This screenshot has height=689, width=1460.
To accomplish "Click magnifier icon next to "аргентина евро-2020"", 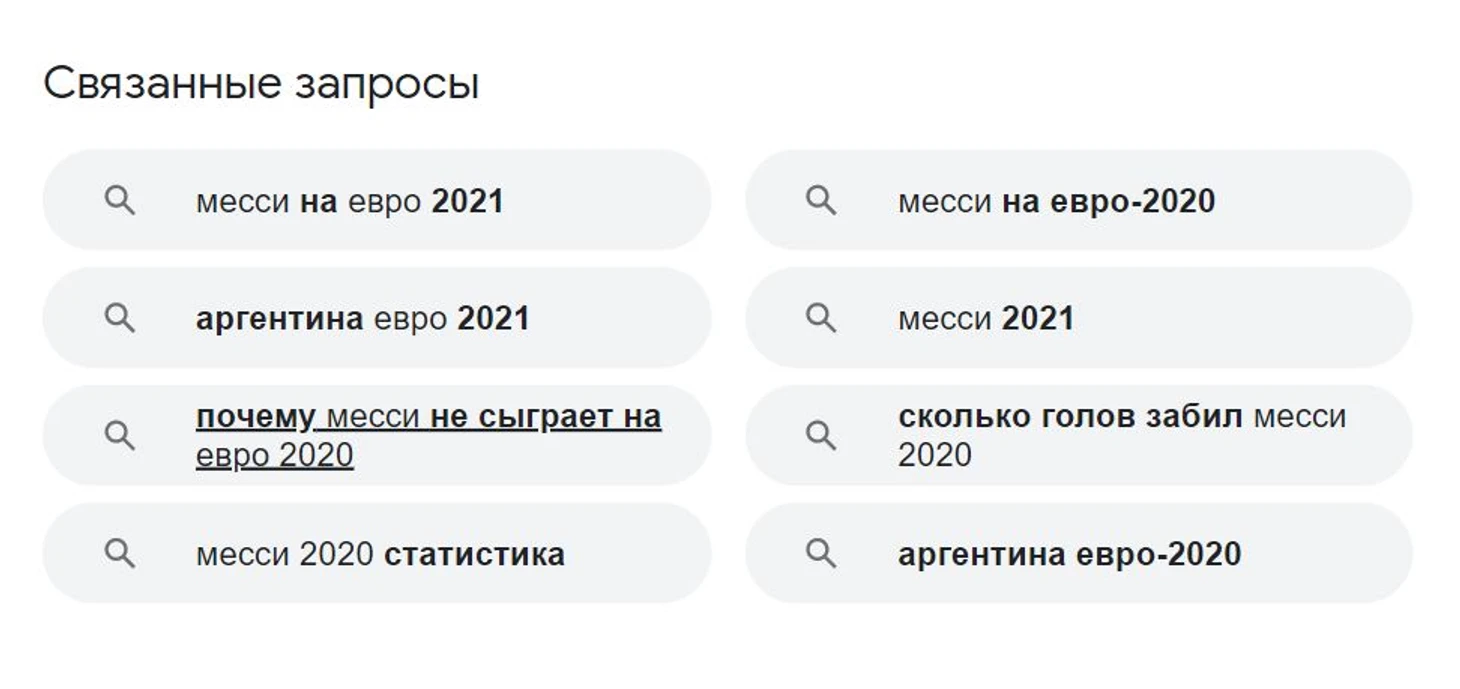I will coord(822,554).
